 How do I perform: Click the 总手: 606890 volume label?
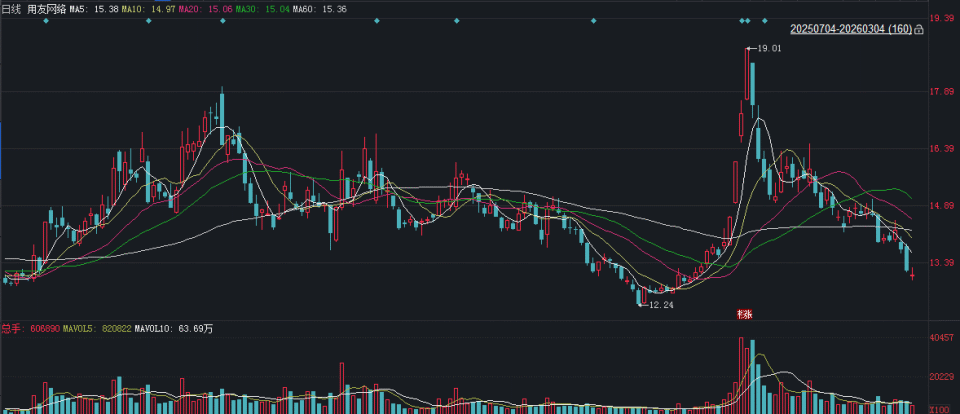coord(31,329)
